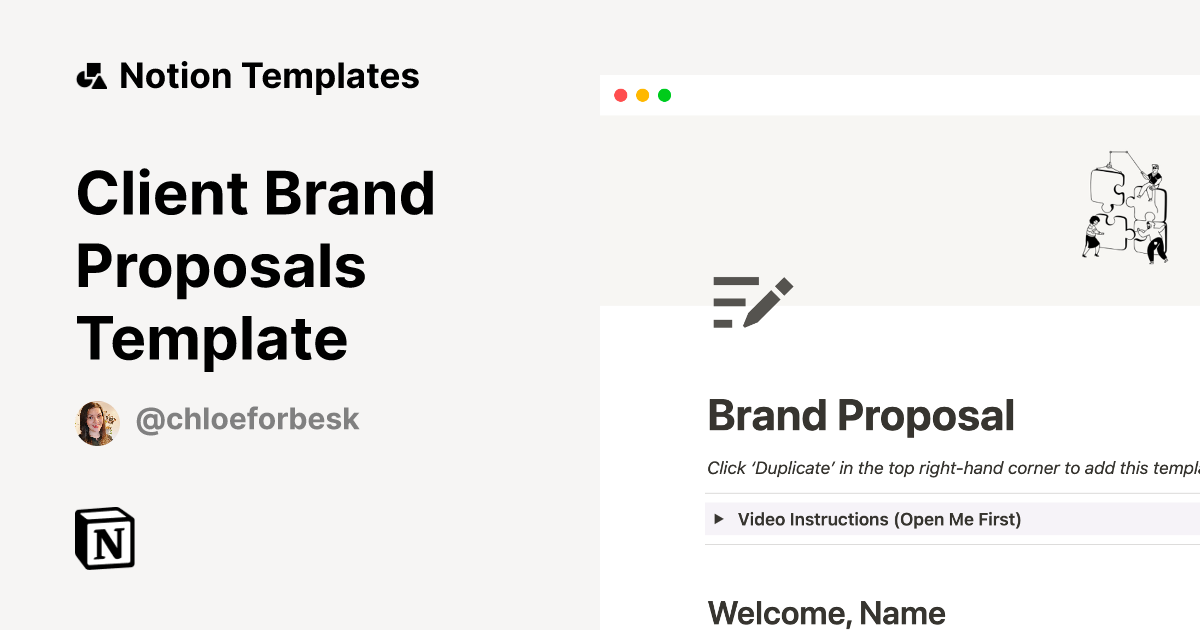
Task: Select the pencil-and-list page icon above Brand Proposal
Action: click(x=750, y=300)
